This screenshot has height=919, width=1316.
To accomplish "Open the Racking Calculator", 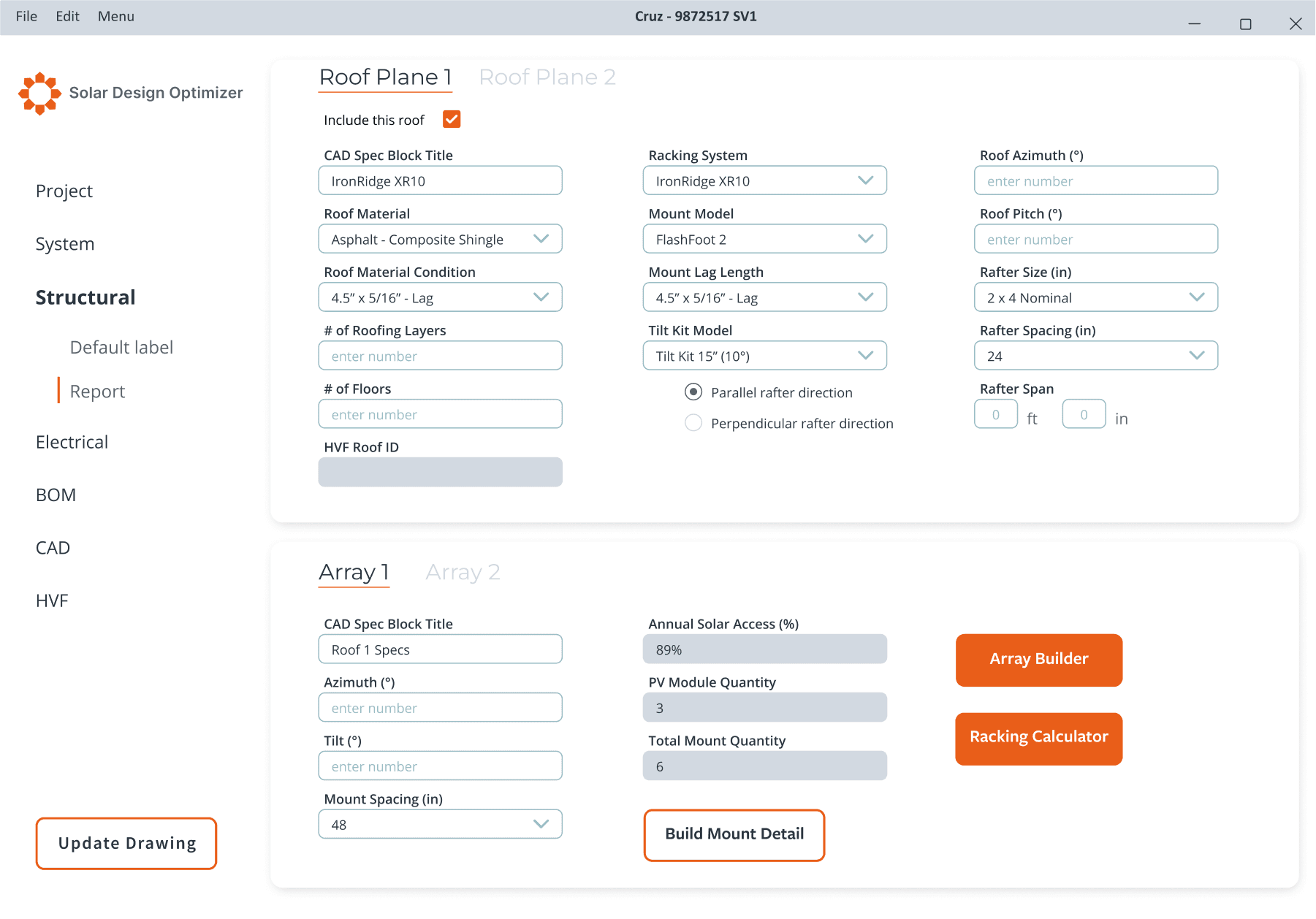I will coord(1039,739).
